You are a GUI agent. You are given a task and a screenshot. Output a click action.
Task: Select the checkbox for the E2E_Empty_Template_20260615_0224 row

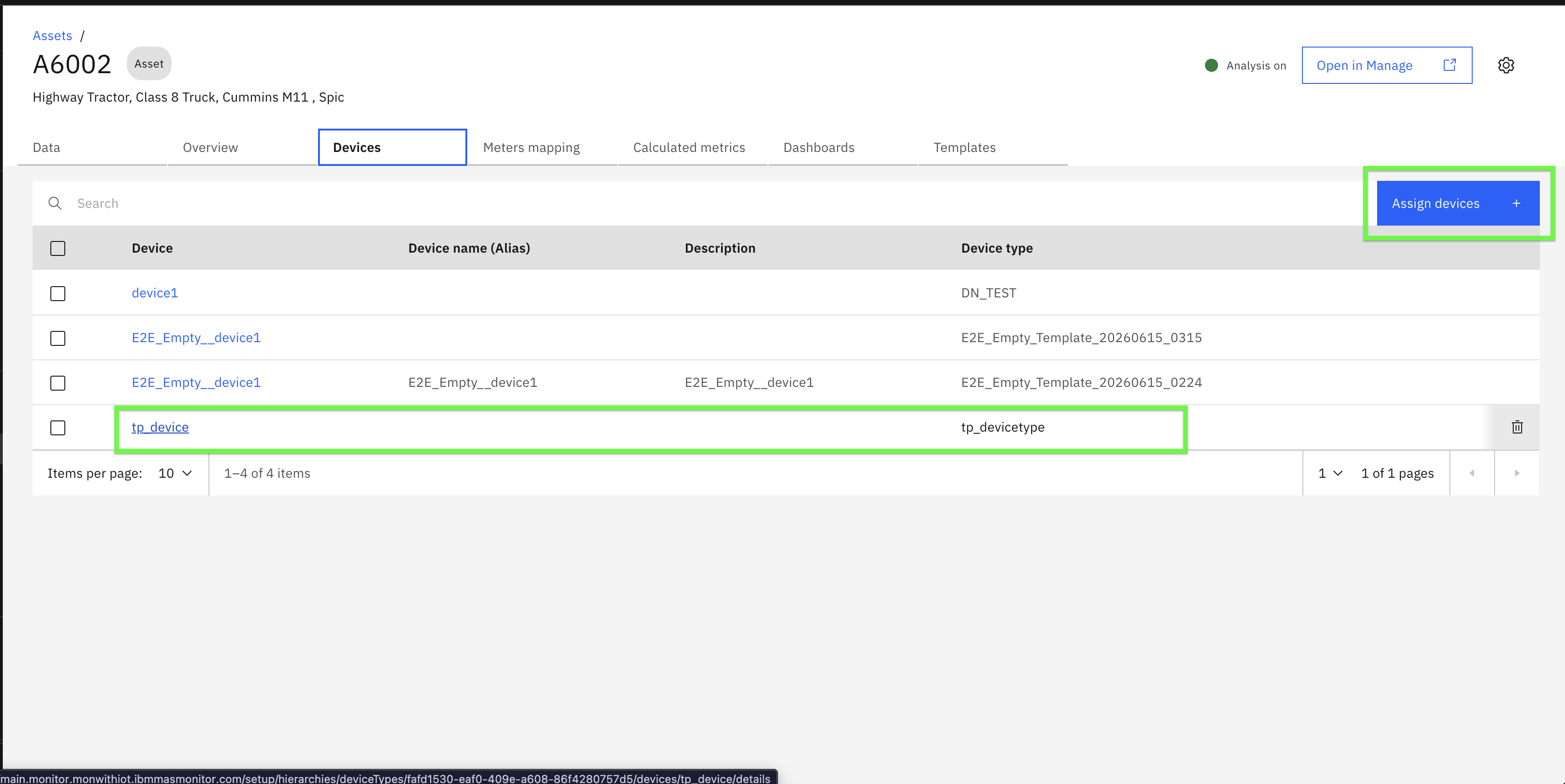tap(58, 383)
